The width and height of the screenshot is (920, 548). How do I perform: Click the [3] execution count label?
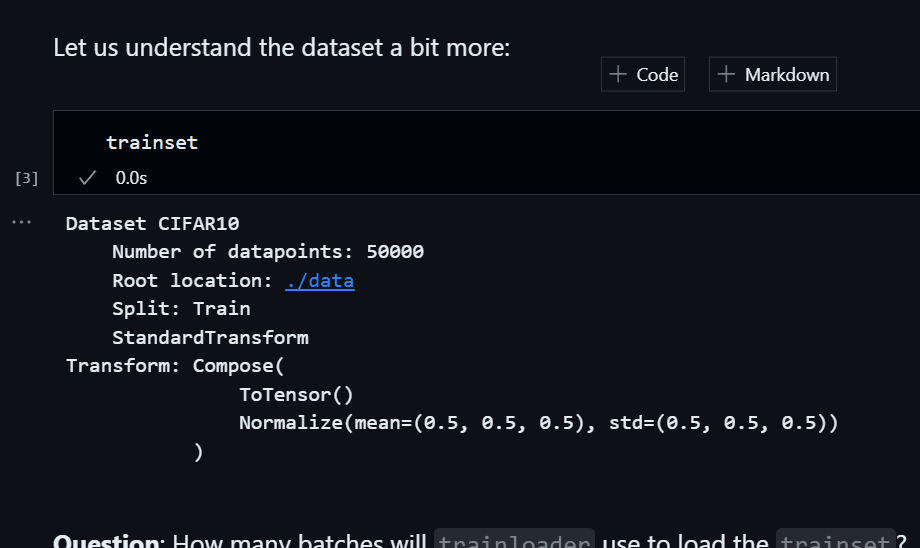pos(27,178)
